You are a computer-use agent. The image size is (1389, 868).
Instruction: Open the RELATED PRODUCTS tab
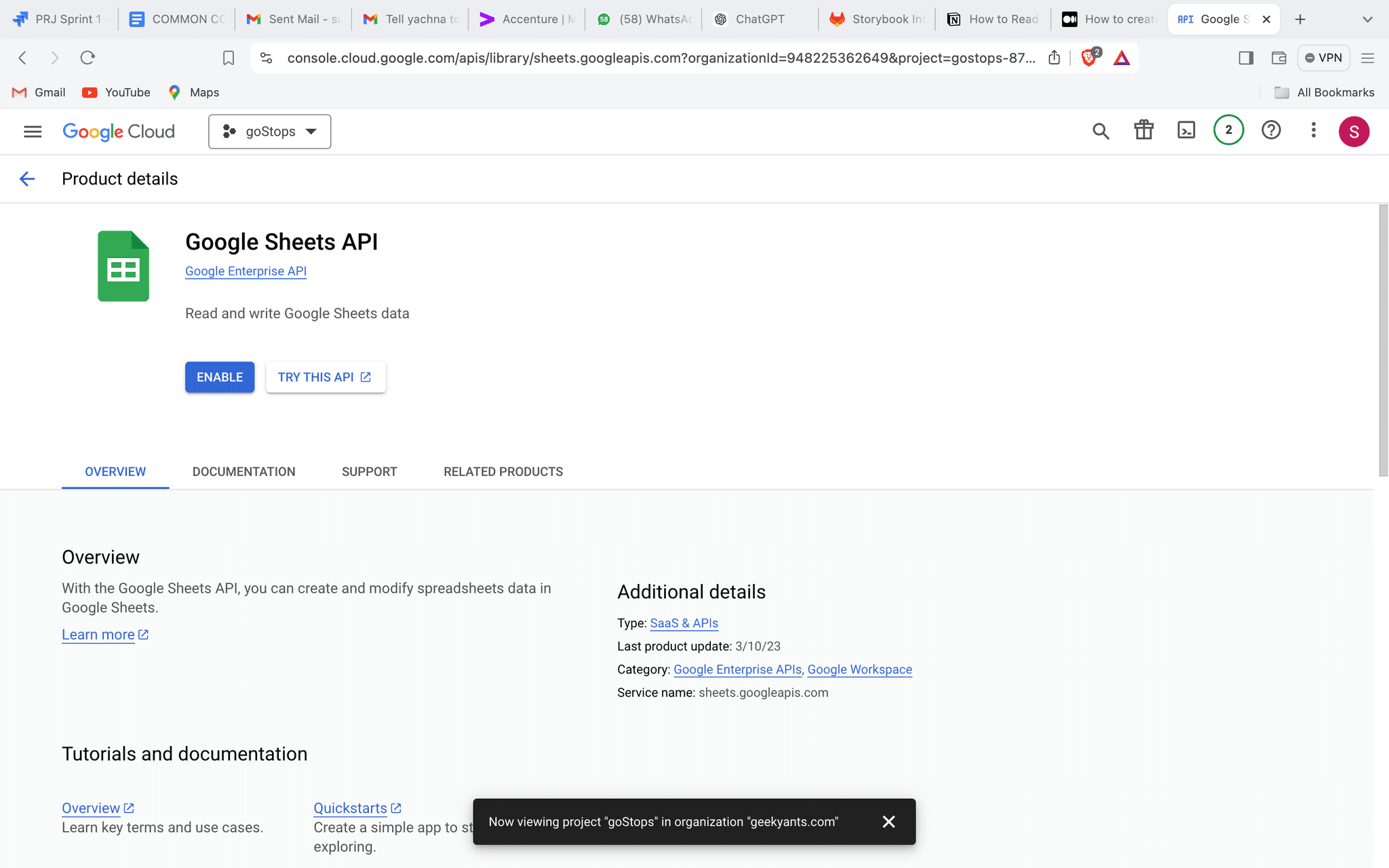(x=503, y=471)
